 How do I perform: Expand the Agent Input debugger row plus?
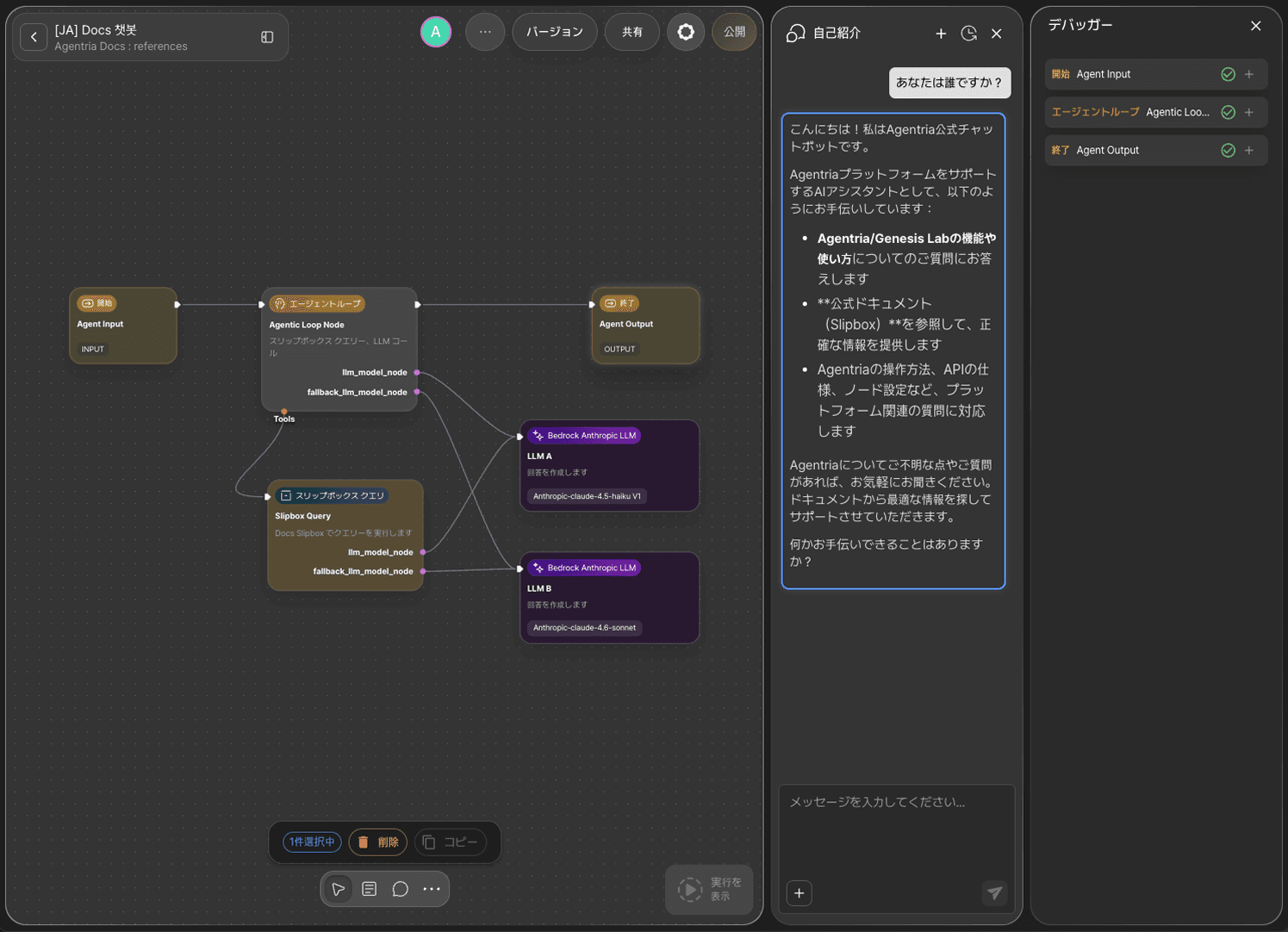point(1249,74)
